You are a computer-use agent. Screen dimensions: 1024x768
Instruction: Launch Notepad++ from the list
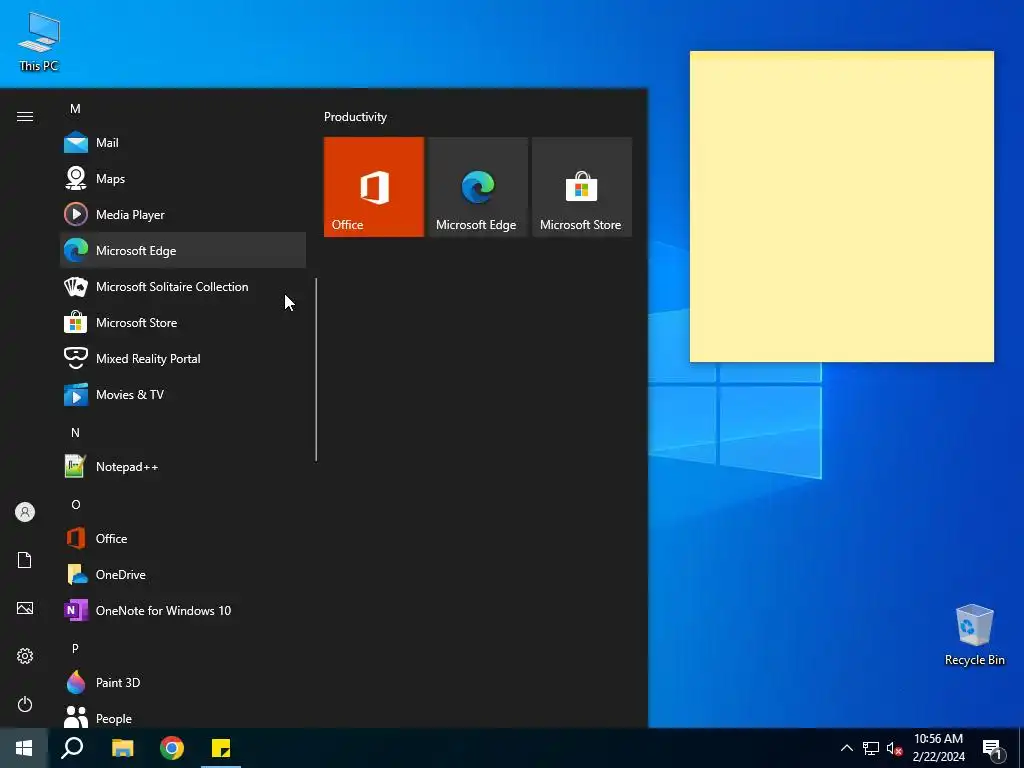pyautogui.click(x=183, y=466)
